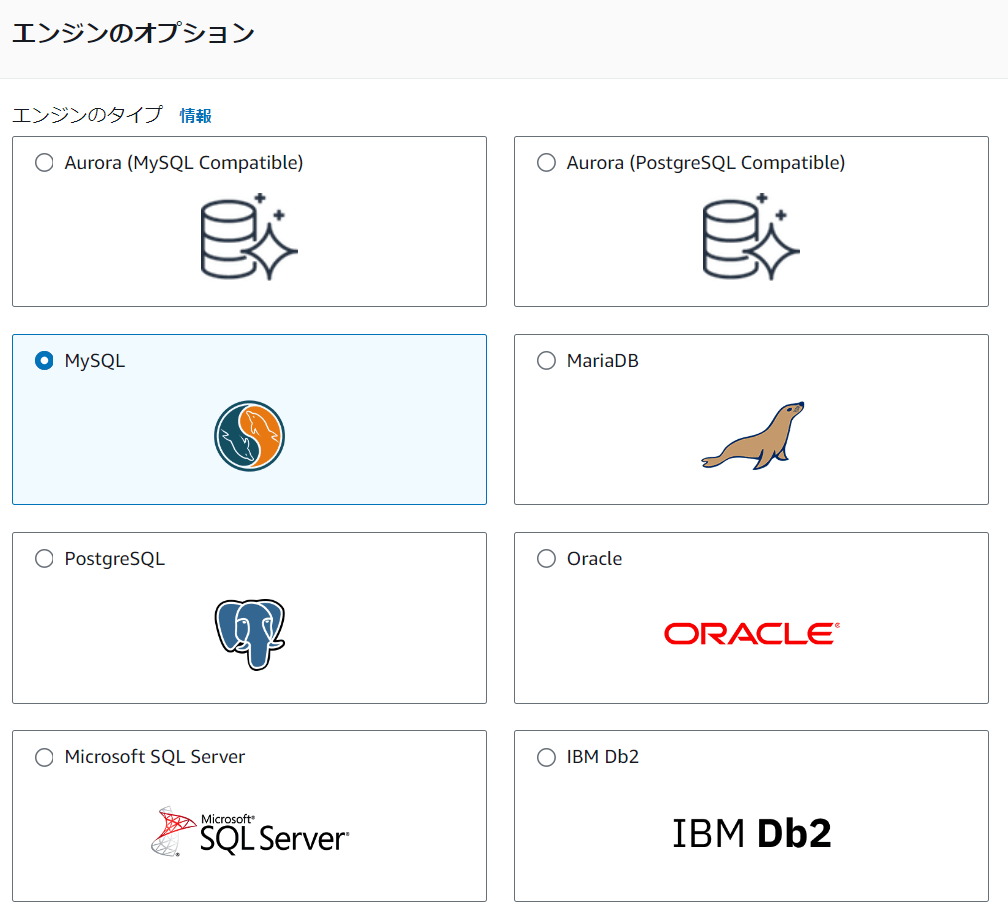Select the Aurora (PostgreSQL Compatible) radio button
This screenshot has width=1008, height=922.
[546, 163]
